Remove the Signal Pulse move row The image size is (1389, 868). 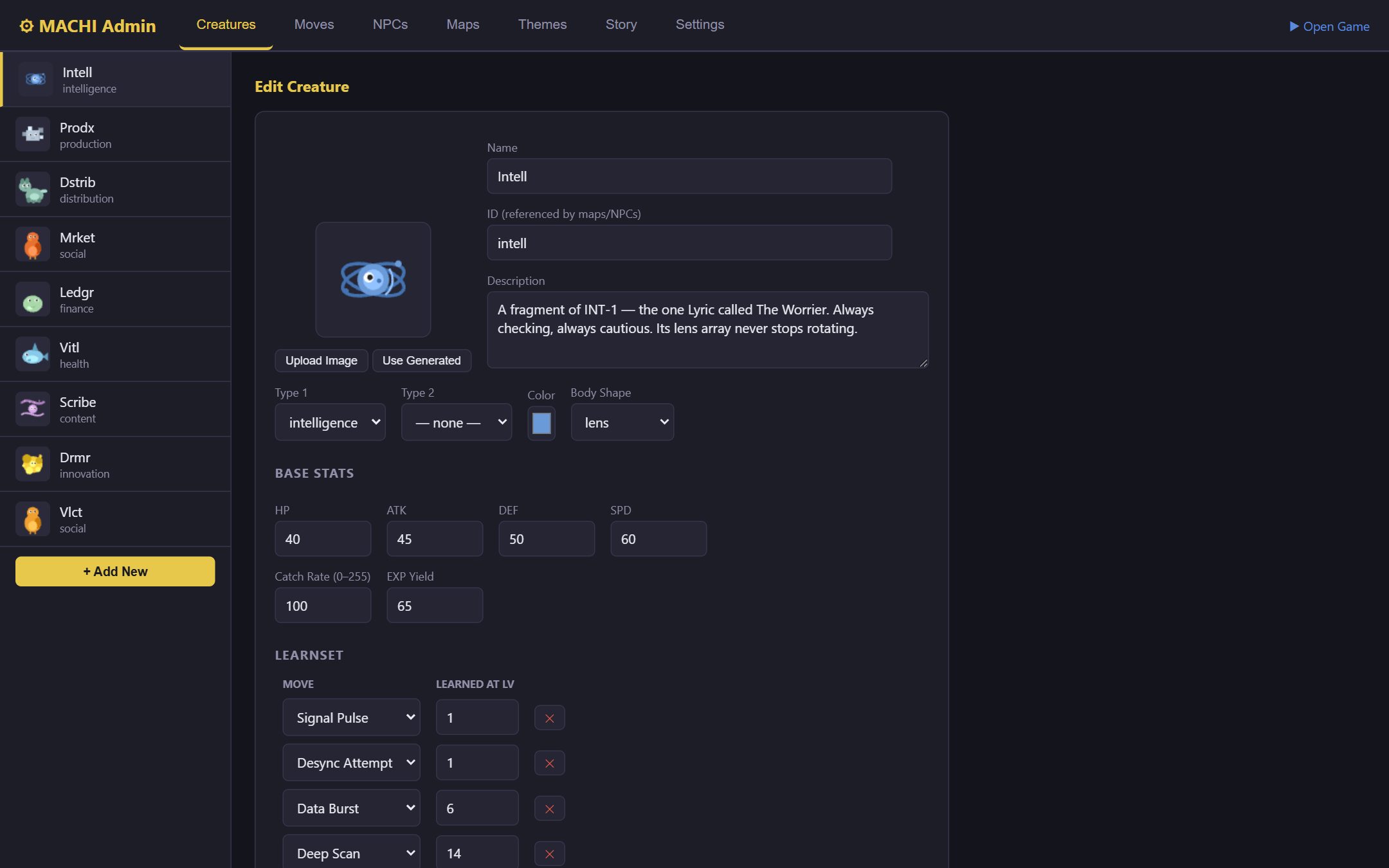click(550, 718)
